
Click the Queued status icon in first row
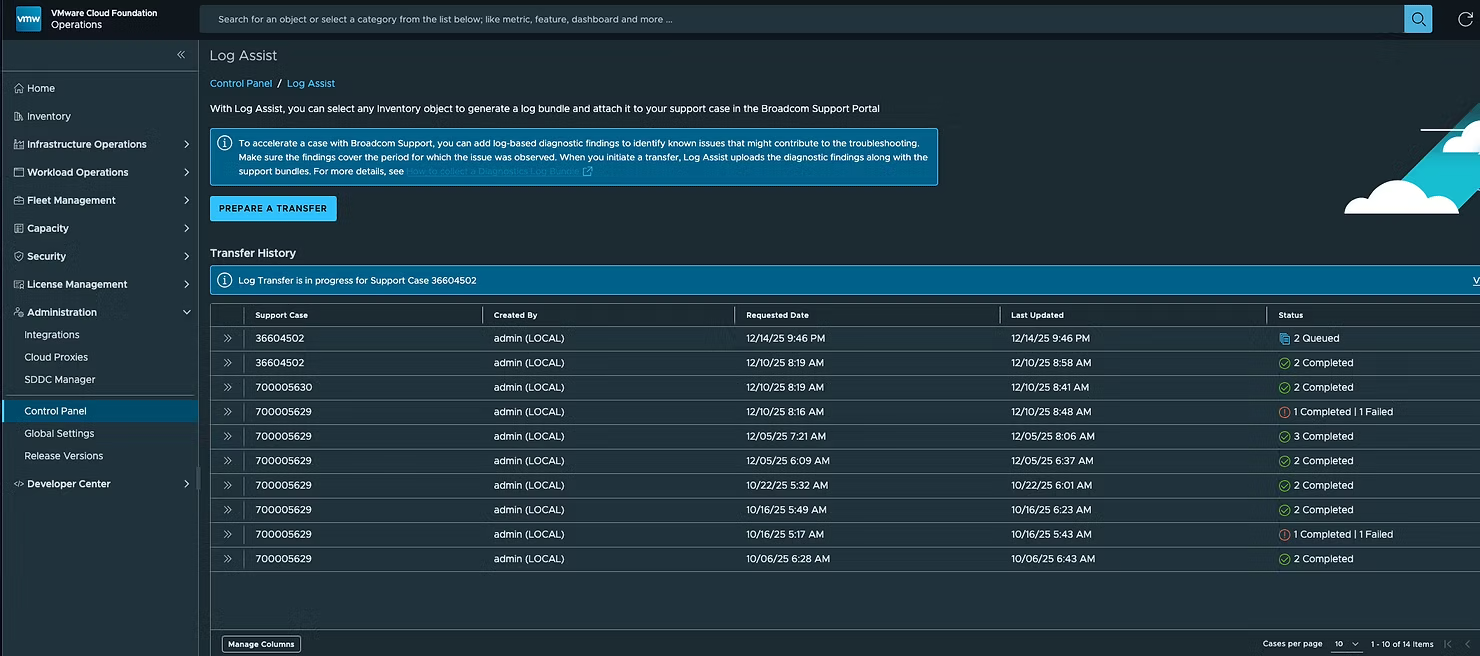click(x=1284, y=339)
